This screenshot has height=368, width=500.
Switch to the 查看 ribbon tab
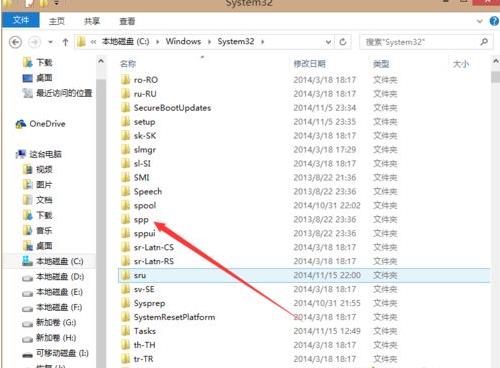click(127, 21)
